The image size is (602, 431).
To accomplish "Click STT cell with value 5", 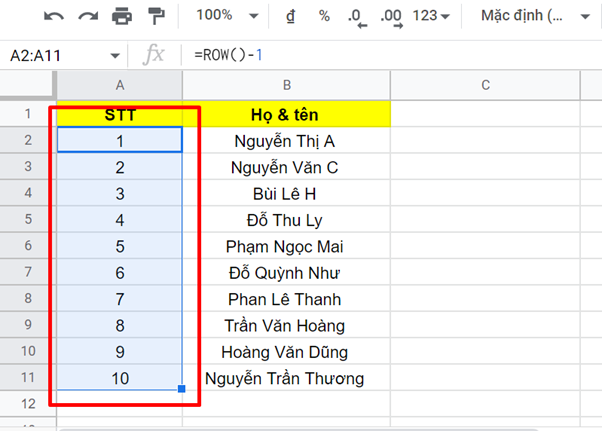I will [120, 246].
